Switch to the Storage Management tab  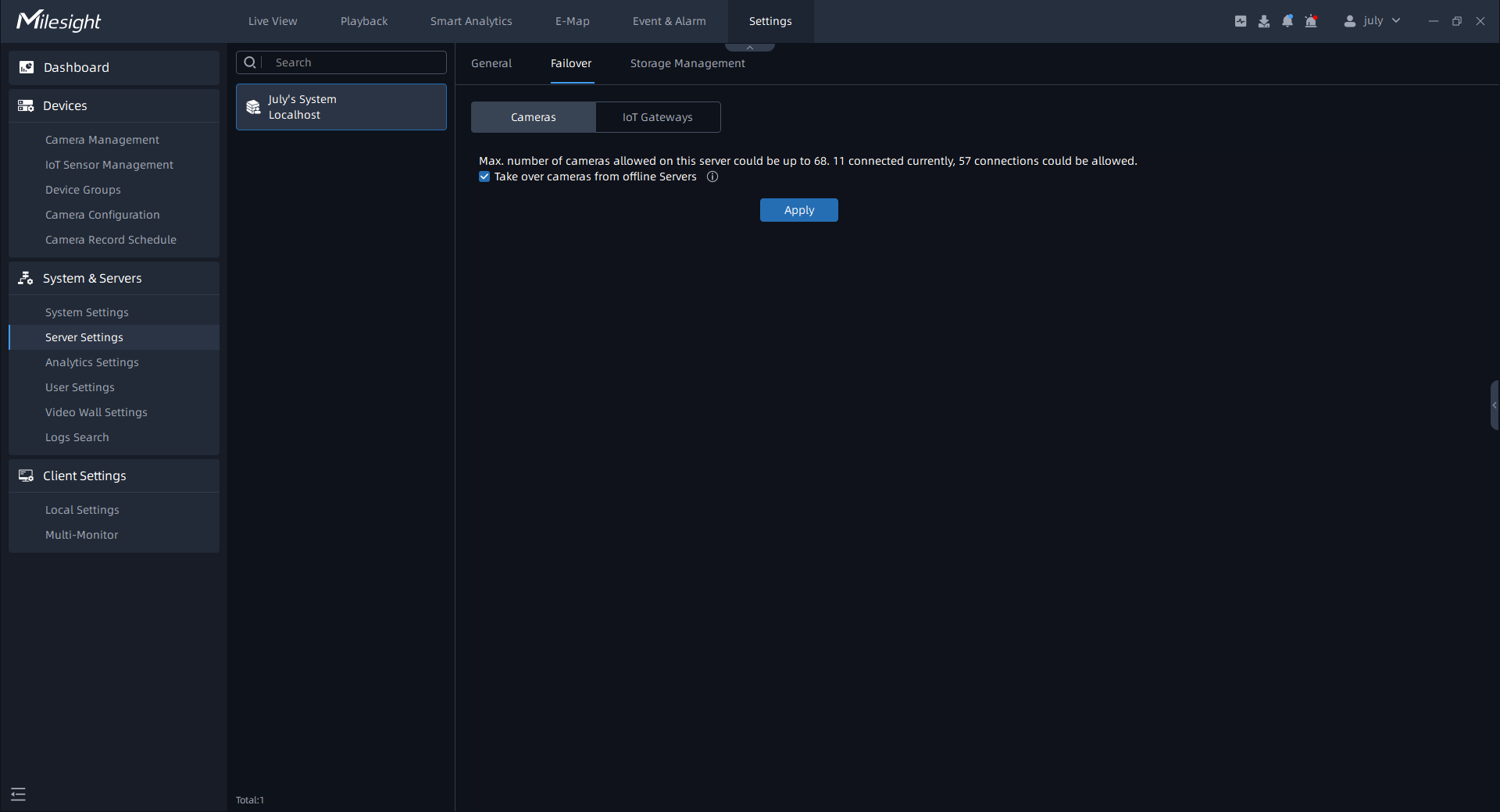click(687, 63)
